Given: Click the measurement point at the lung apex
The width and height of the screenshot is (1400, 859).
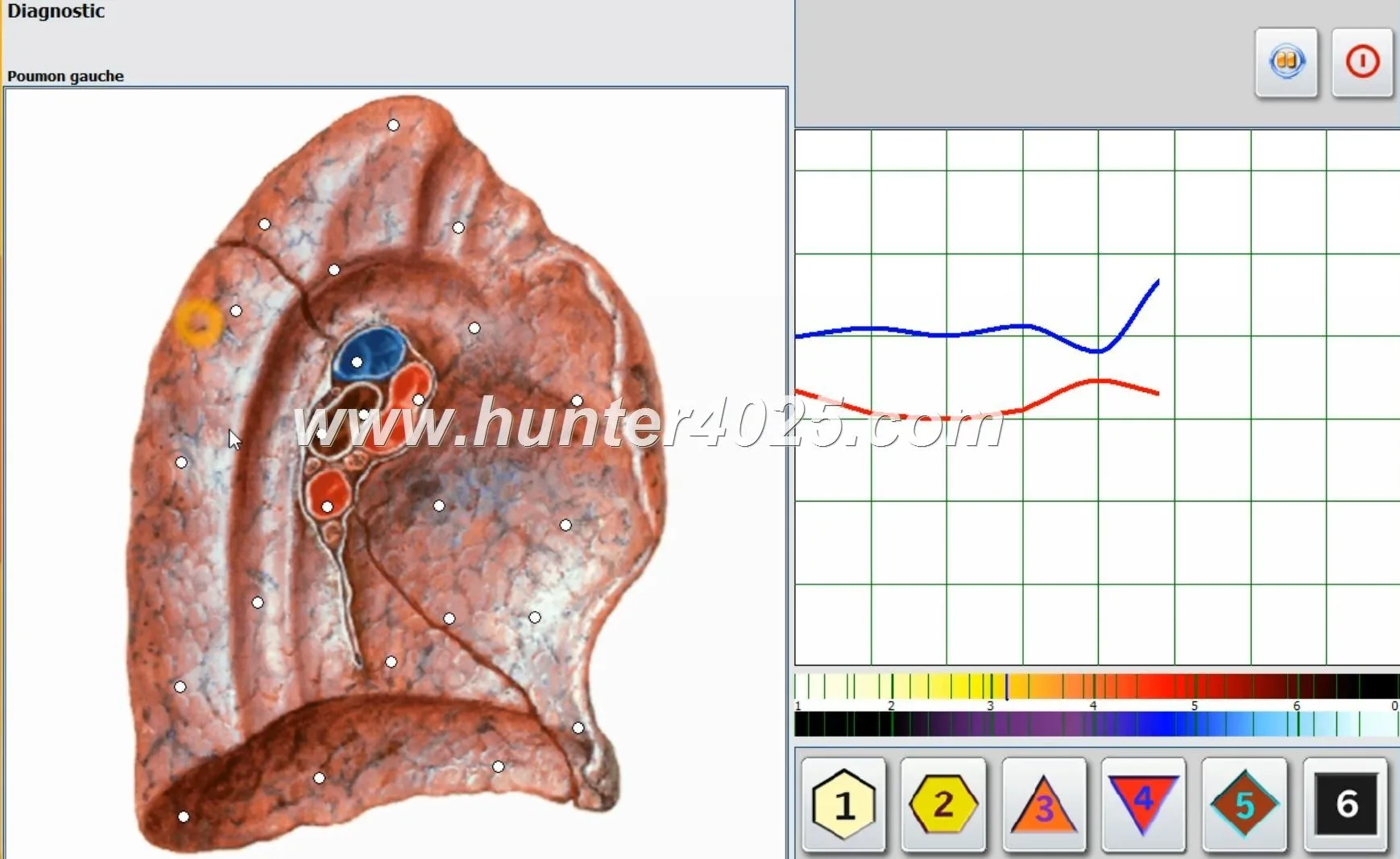Looking at the screenshot, I should pyautogui.click(x=393, y=125).
